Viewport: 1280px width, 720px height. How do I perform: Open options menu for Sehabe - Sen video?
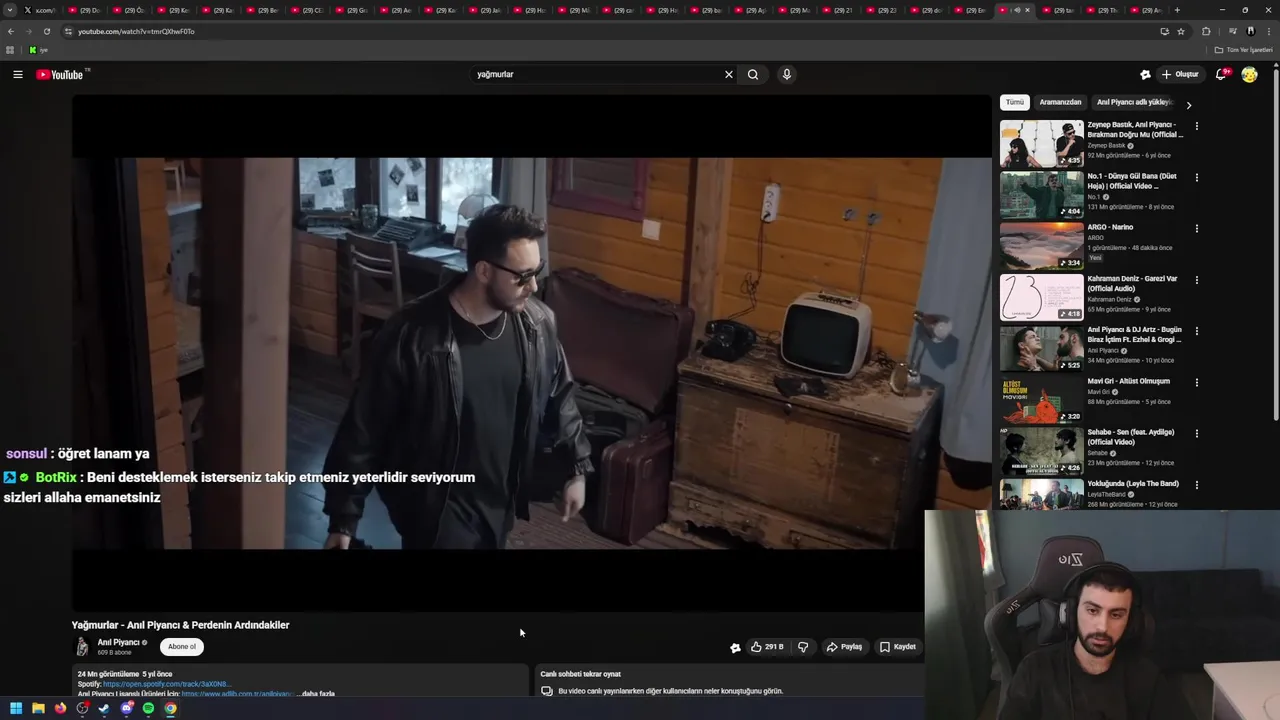coord(1196,434)
